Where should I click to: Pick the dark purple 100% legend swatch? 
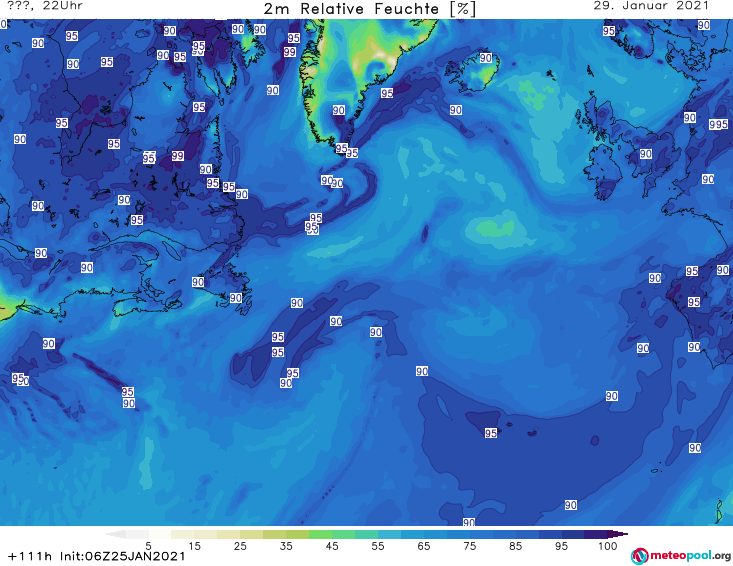pyautogui.click(x=596, y=534)
